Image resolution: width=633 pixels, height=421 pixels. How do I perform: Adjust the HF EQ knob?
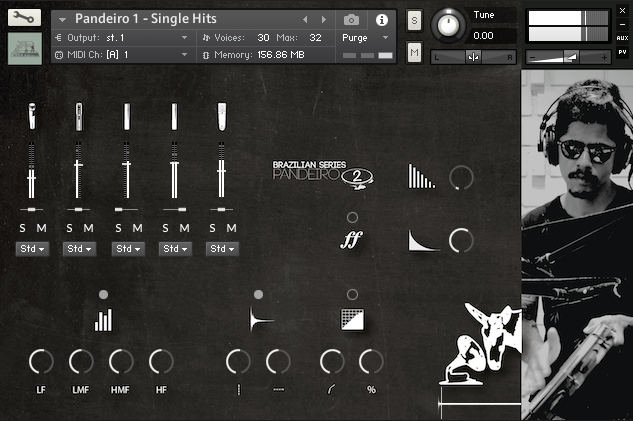161,362
